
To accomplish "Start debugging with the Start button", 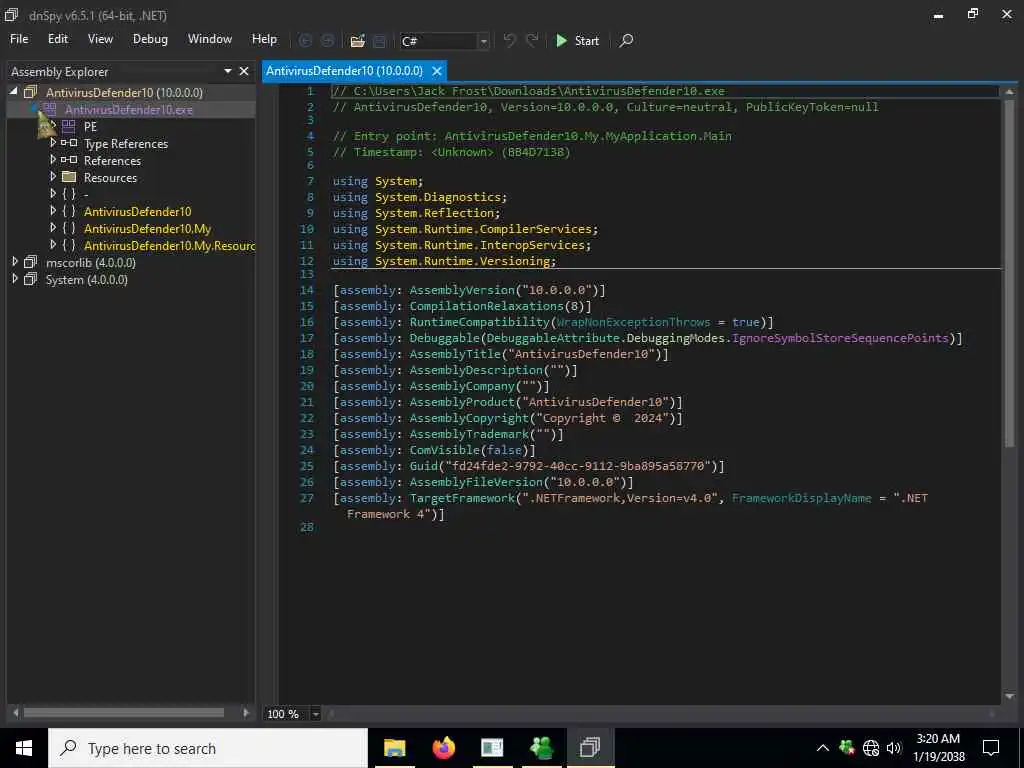I will (x=577, y=40).
